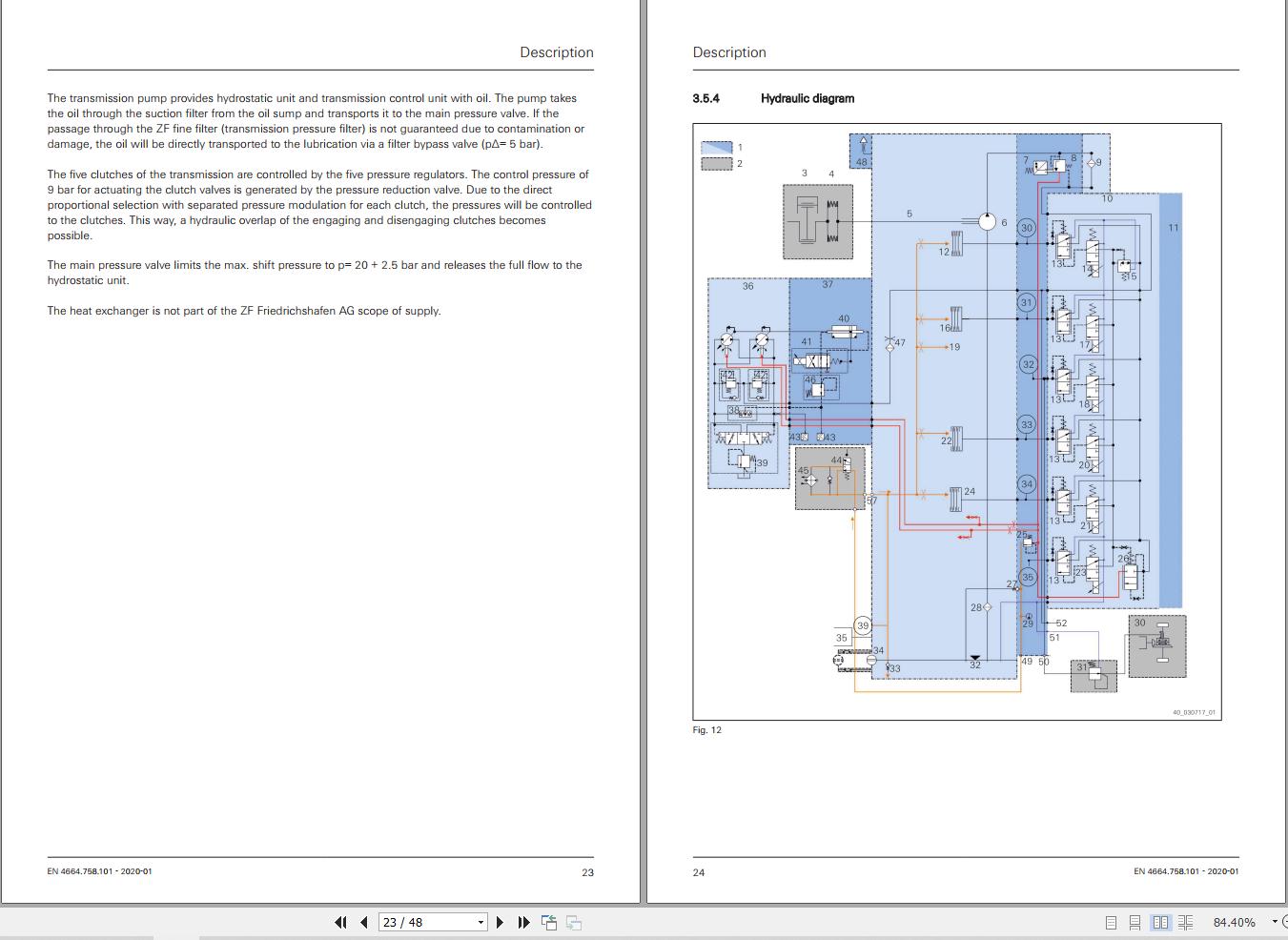Select the Fig. 12 caption
1288x940 pixels.
[706, 729]
